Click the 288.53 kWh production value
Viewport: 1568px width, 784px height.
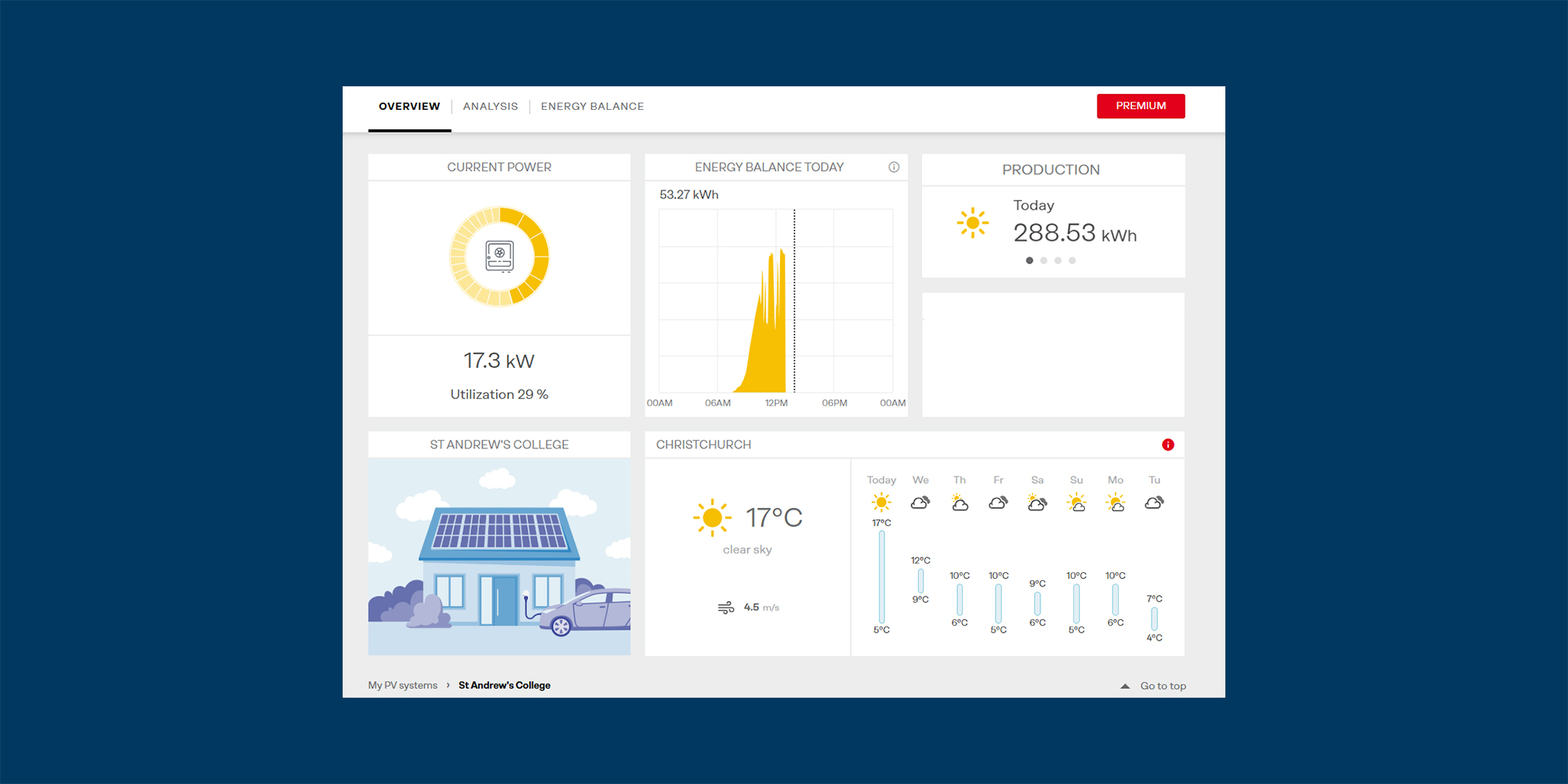[x=1075, y=233]
